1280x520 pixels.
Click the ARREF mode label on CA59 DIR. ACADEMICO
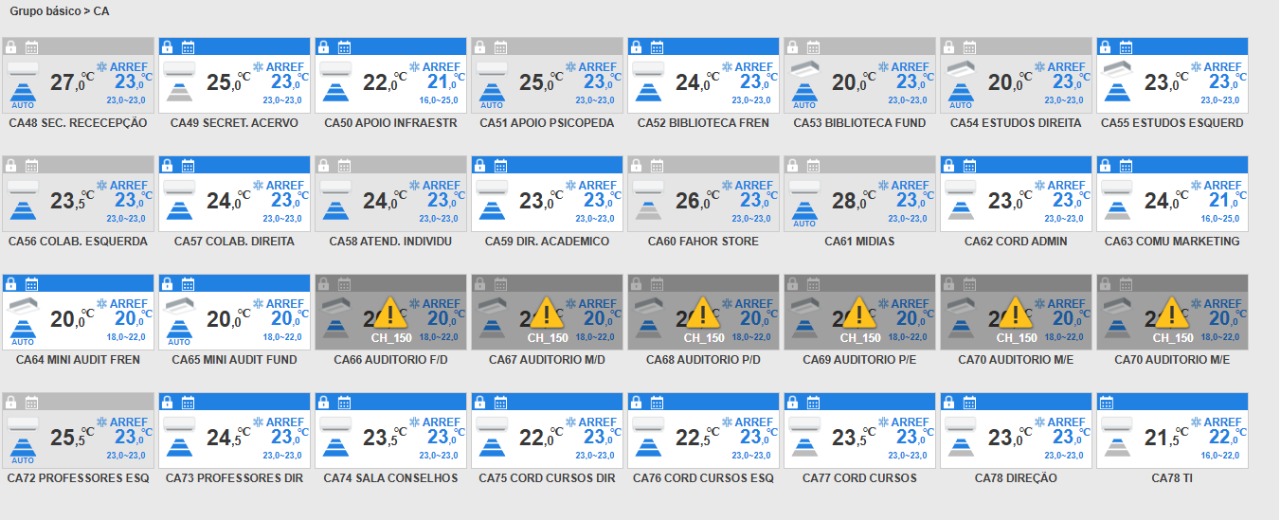click(x=598, y=185)
